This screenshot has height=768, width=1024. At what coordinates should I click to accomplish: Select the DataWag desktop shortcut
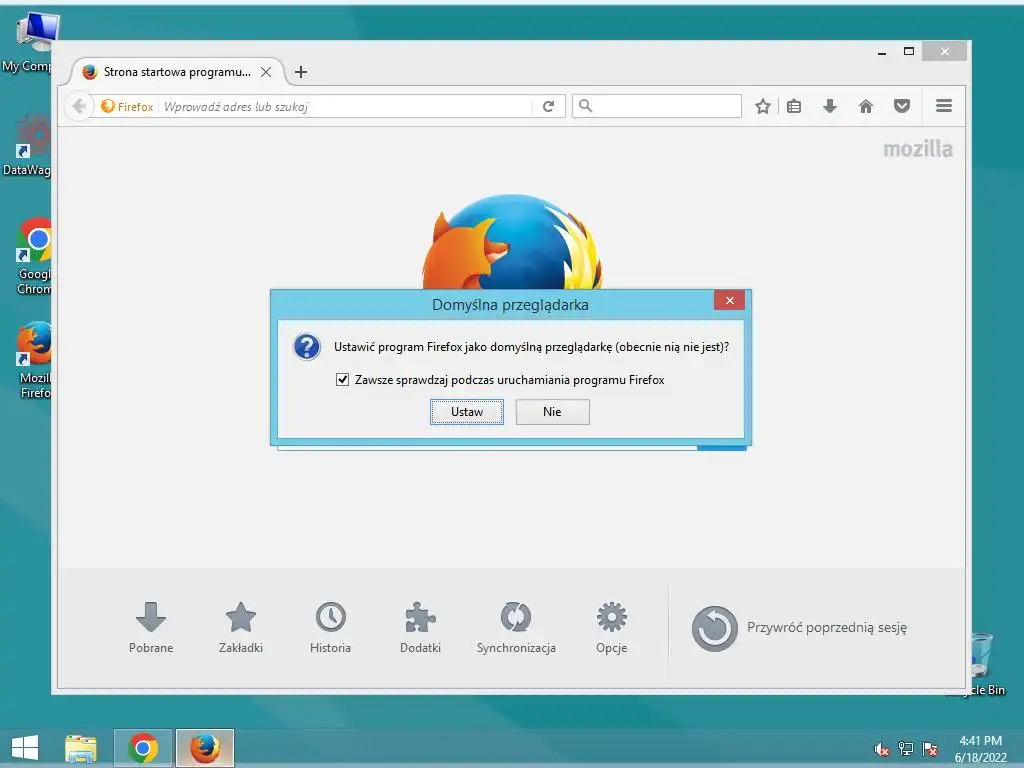coord(26,145)
